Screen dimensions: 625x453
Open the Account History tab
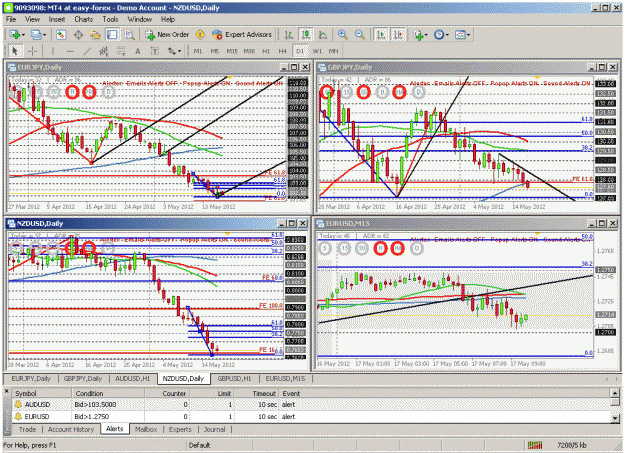(71, 429)
